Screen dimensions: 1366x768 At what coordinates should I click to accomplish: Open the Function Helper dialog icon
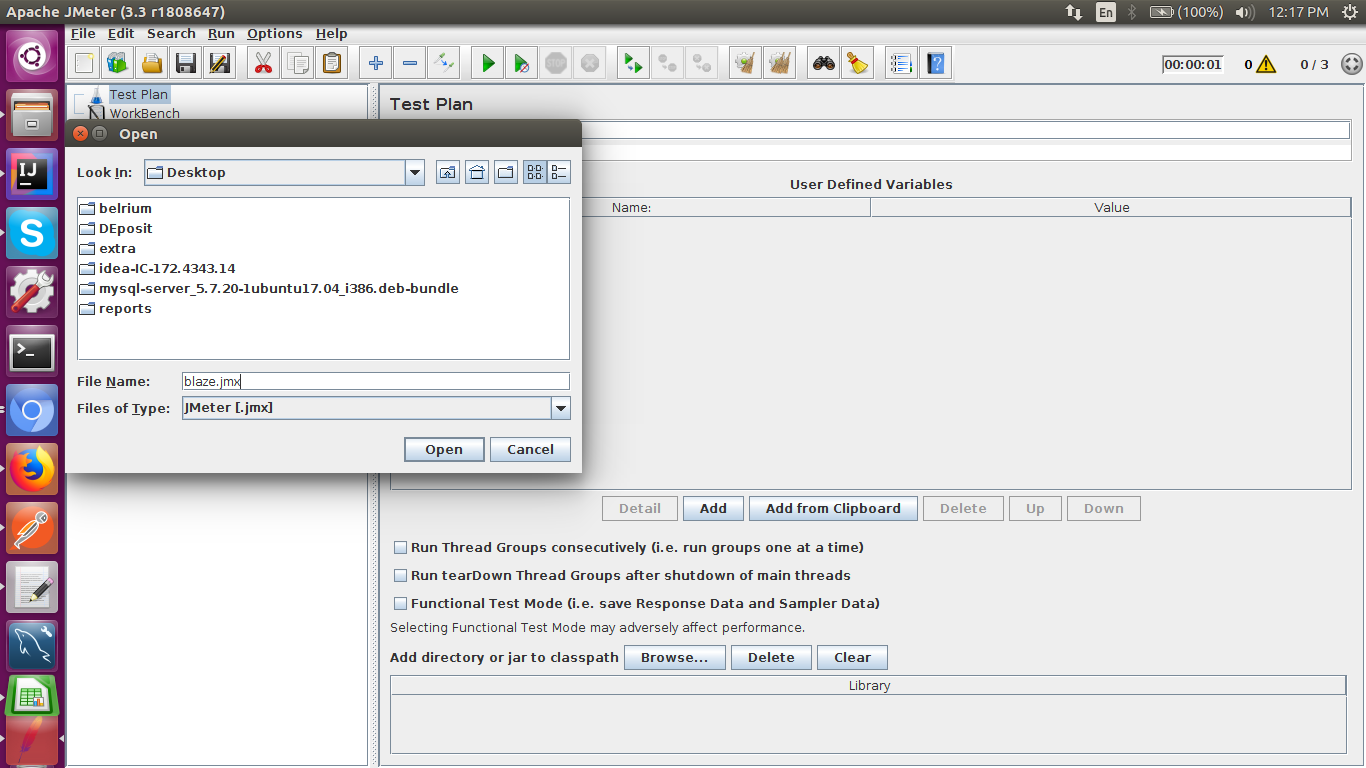click(x=901, y=64)
